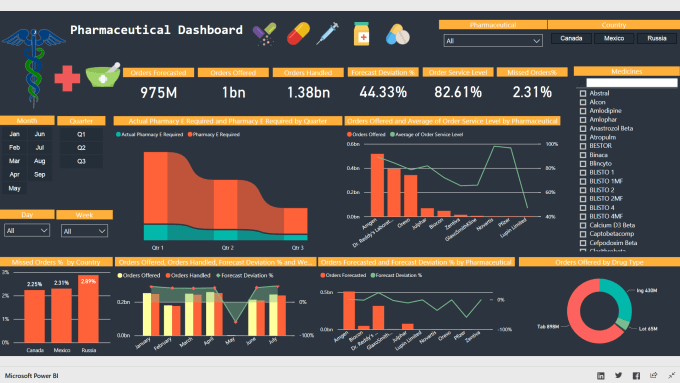Select month Sep slicer
This screenshot has width=680, height=383.
pos(39,175)
